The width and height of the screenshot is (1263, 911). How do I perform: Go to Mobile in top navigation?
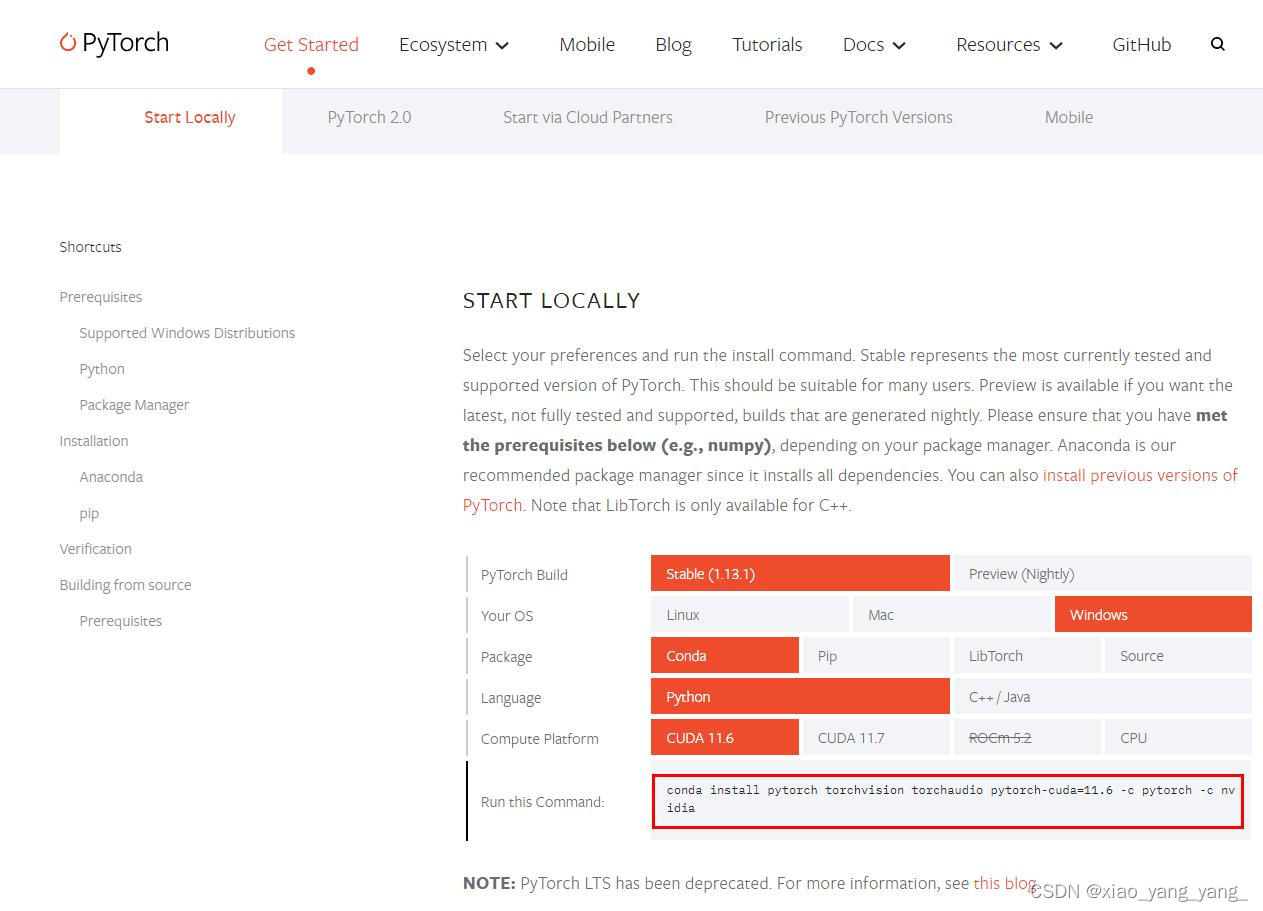coord(587,44)
